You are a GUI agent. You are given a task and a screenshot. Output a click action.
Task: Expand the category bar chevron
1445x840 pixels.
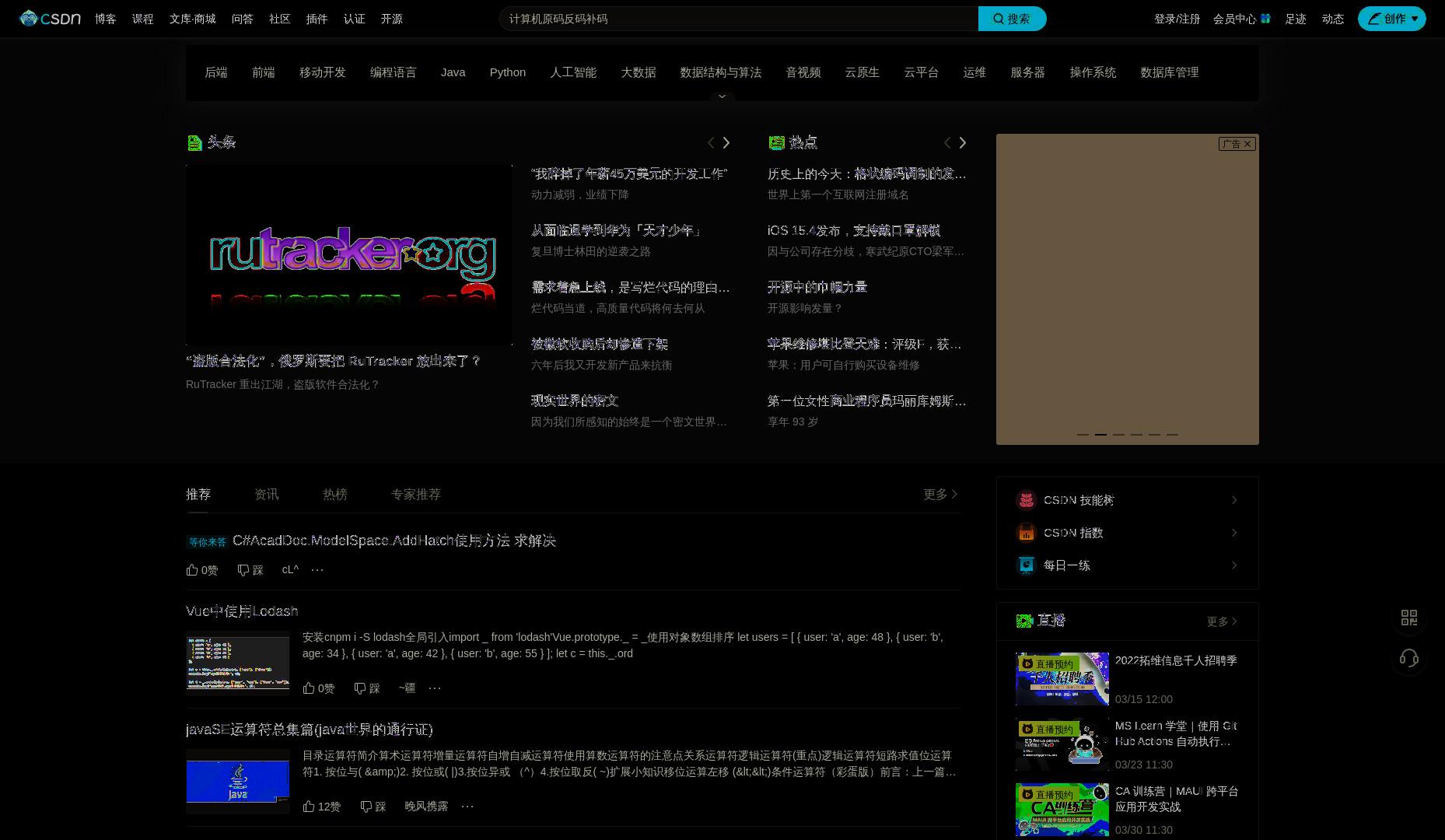(722, 96)
